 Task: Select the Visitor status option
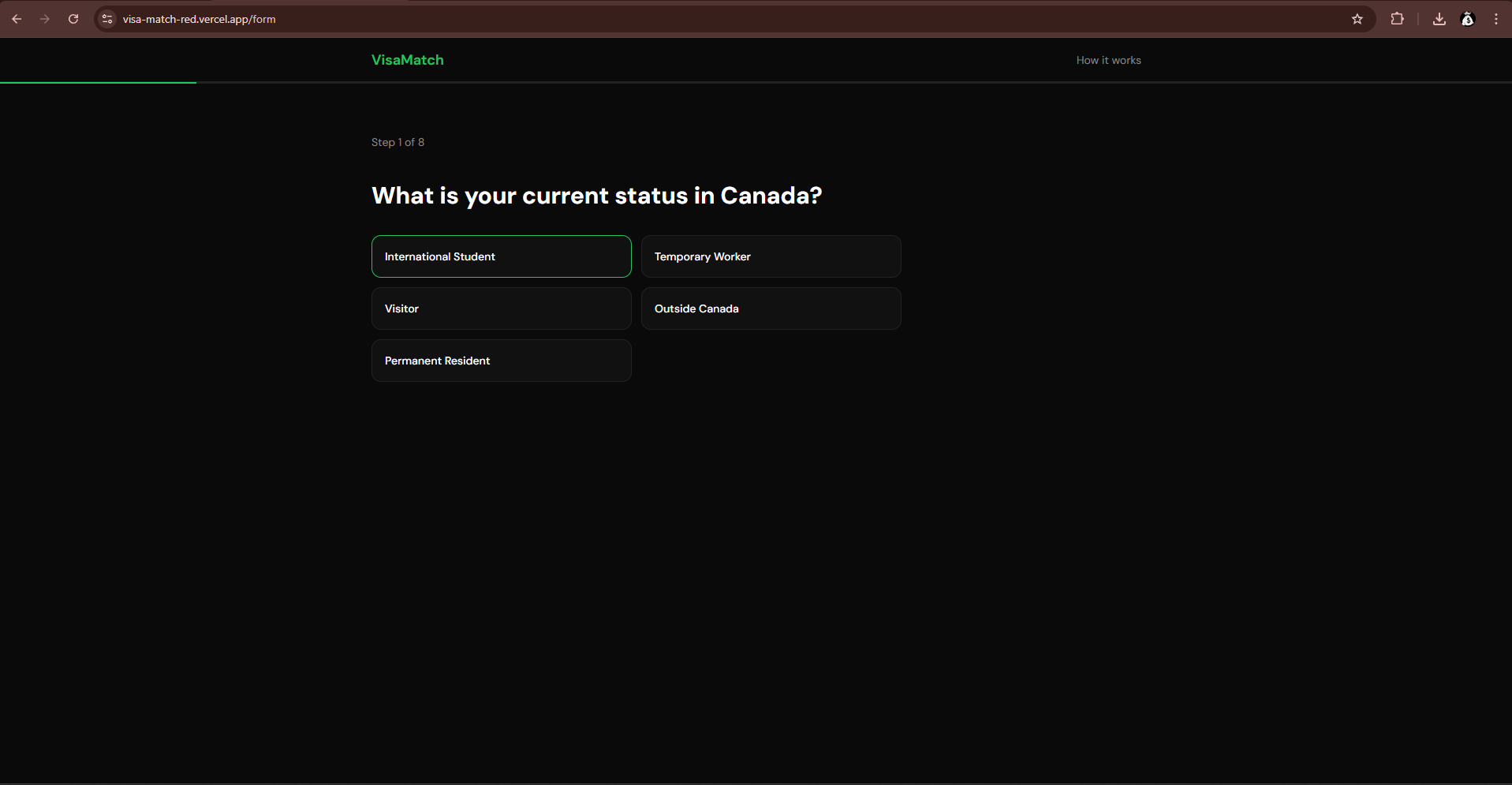click(501, 308)
